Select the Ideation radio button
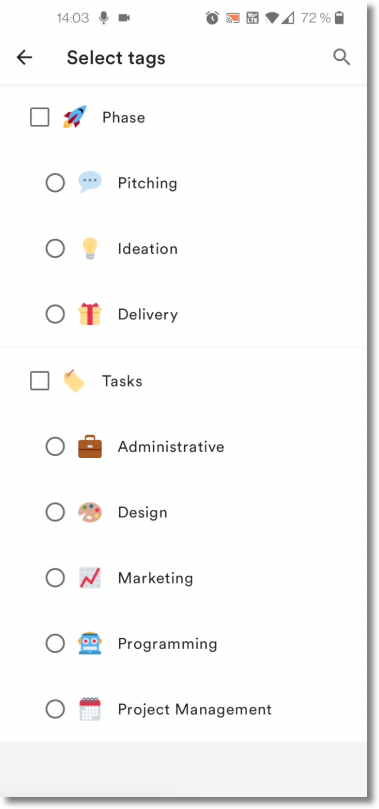379x809 pixels. 55,249
